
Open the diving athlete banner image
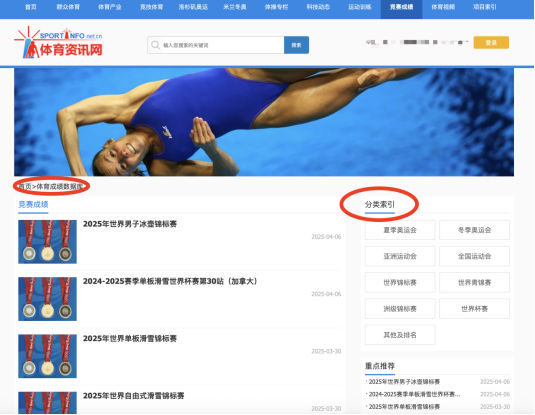[264, 122]
